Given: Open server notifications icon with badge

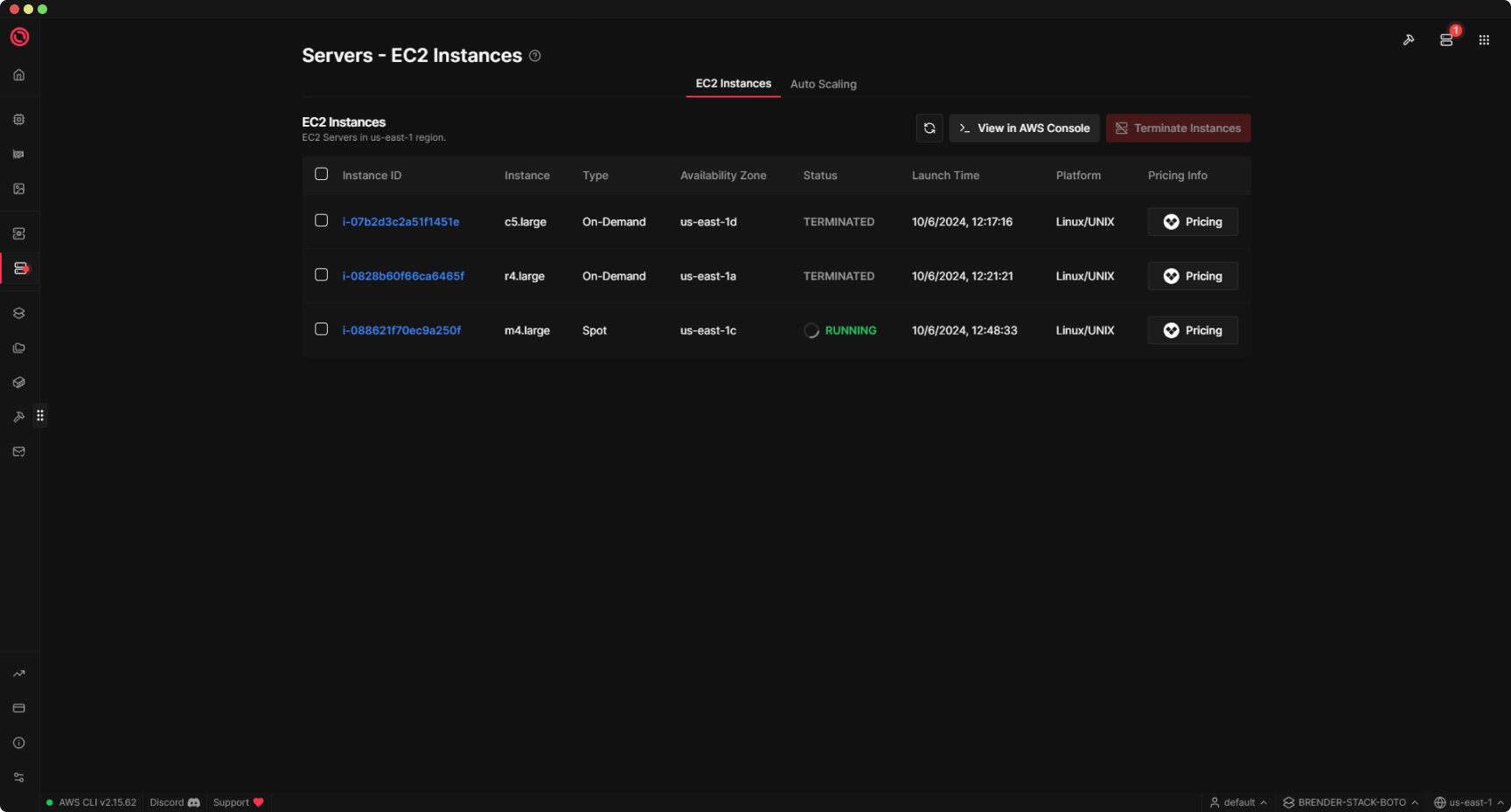Looking at the screenshot, I should (x=1447, y=39).
